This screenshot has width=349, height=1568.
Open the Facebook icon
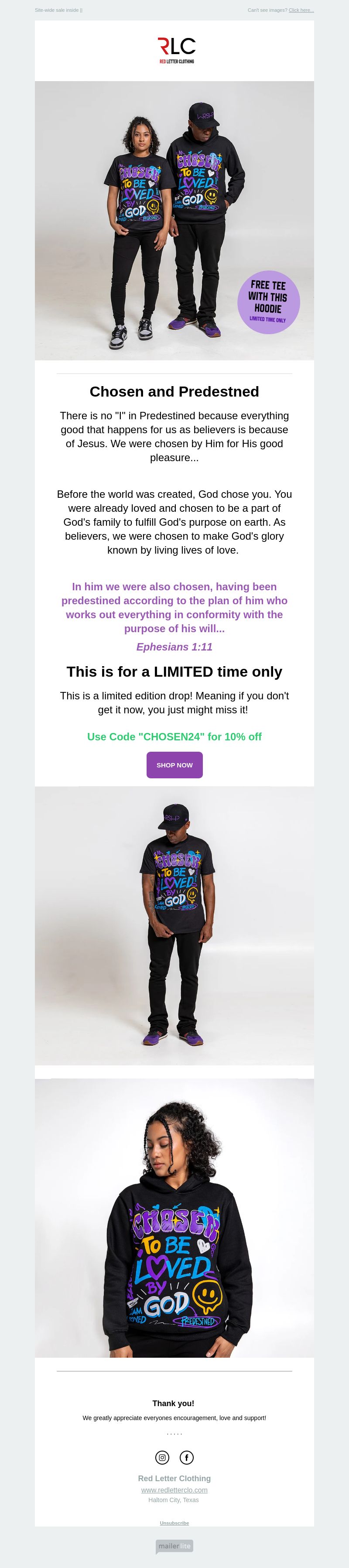click(x=186, y=1457)
